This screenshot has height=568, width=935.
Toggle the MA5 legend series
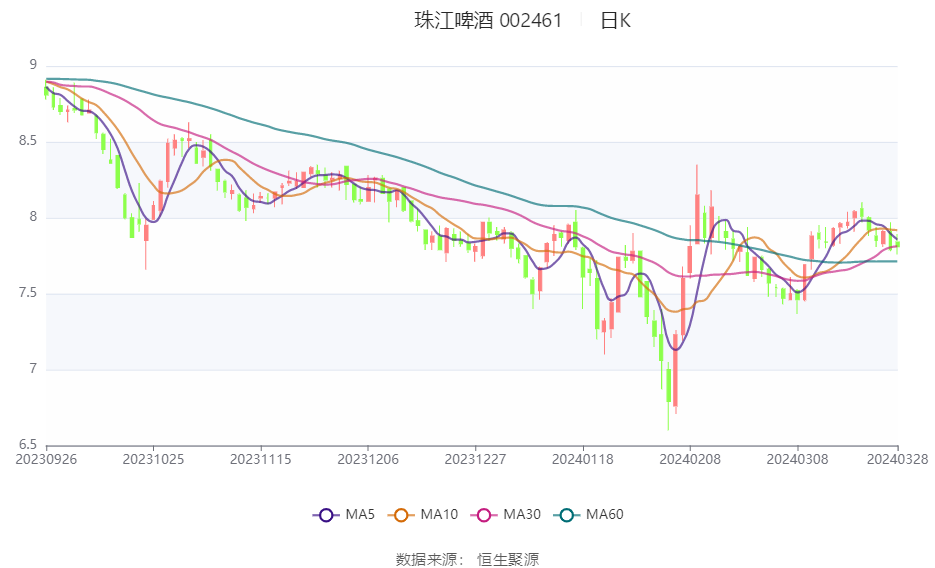point(344,514)
